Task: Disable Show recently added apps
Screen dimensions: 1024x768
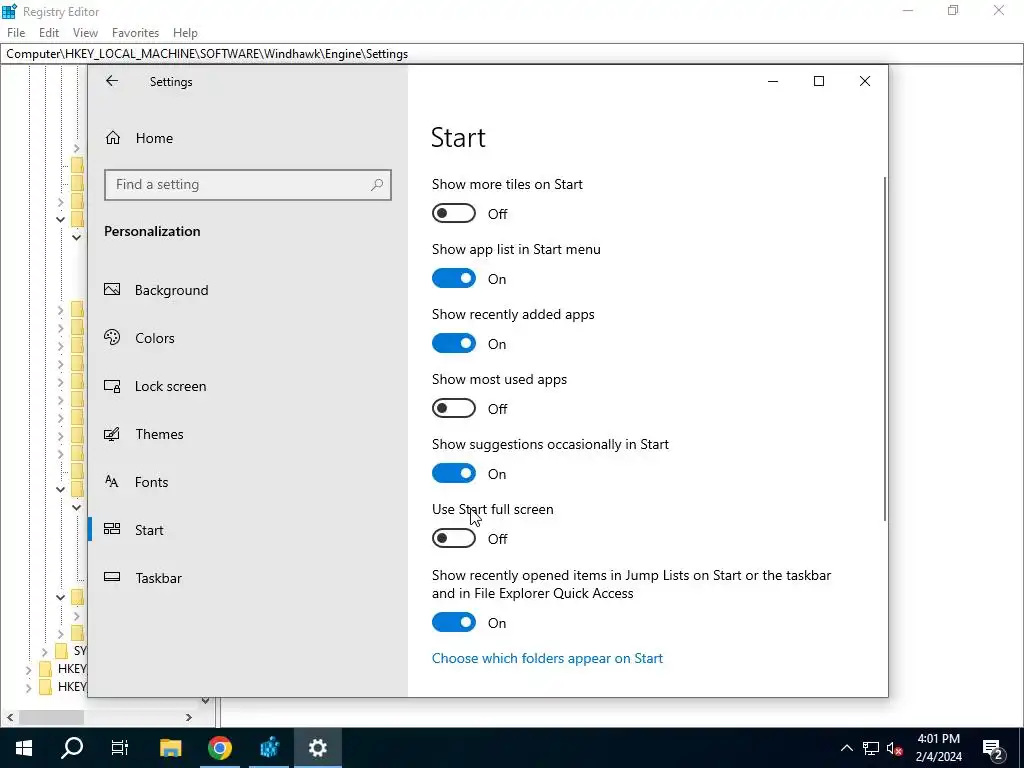Action: (454, 344)
